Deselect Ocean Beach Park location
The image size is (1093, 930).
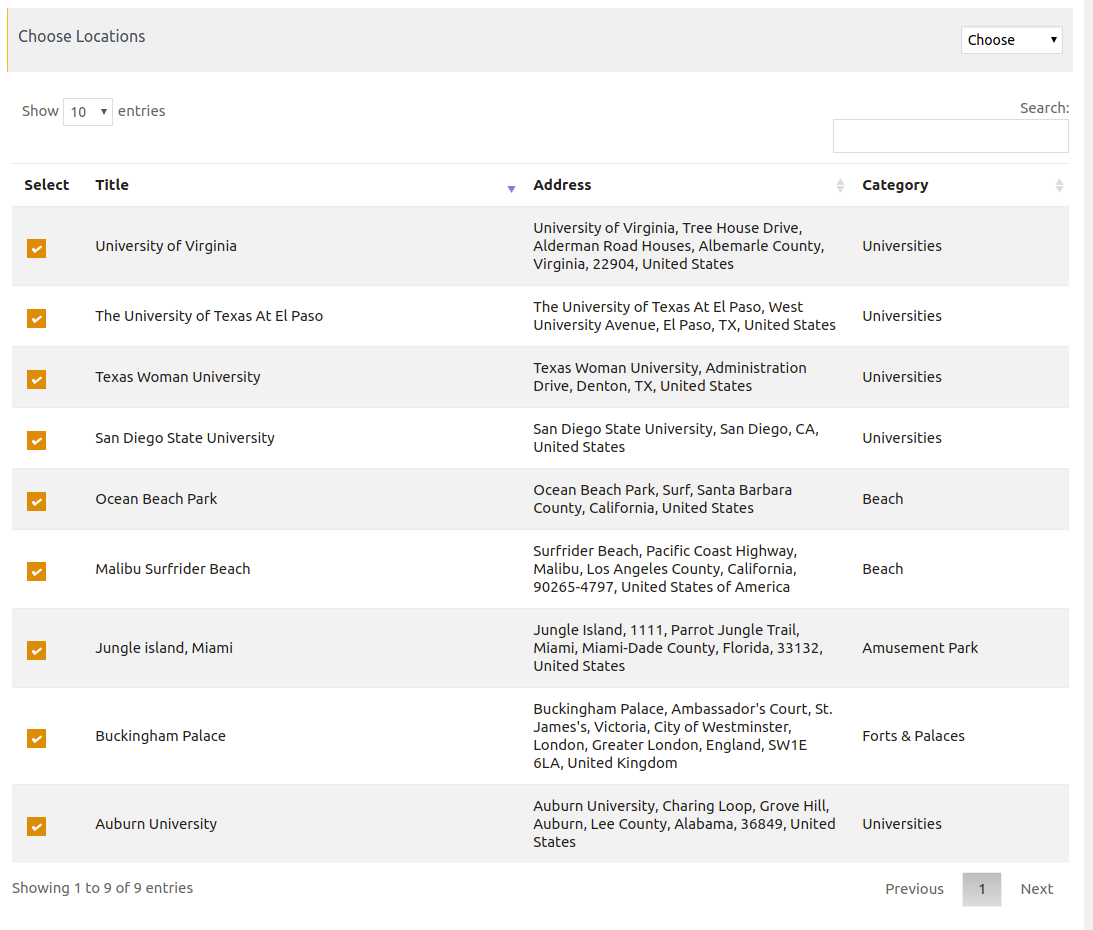click(37, 501)
